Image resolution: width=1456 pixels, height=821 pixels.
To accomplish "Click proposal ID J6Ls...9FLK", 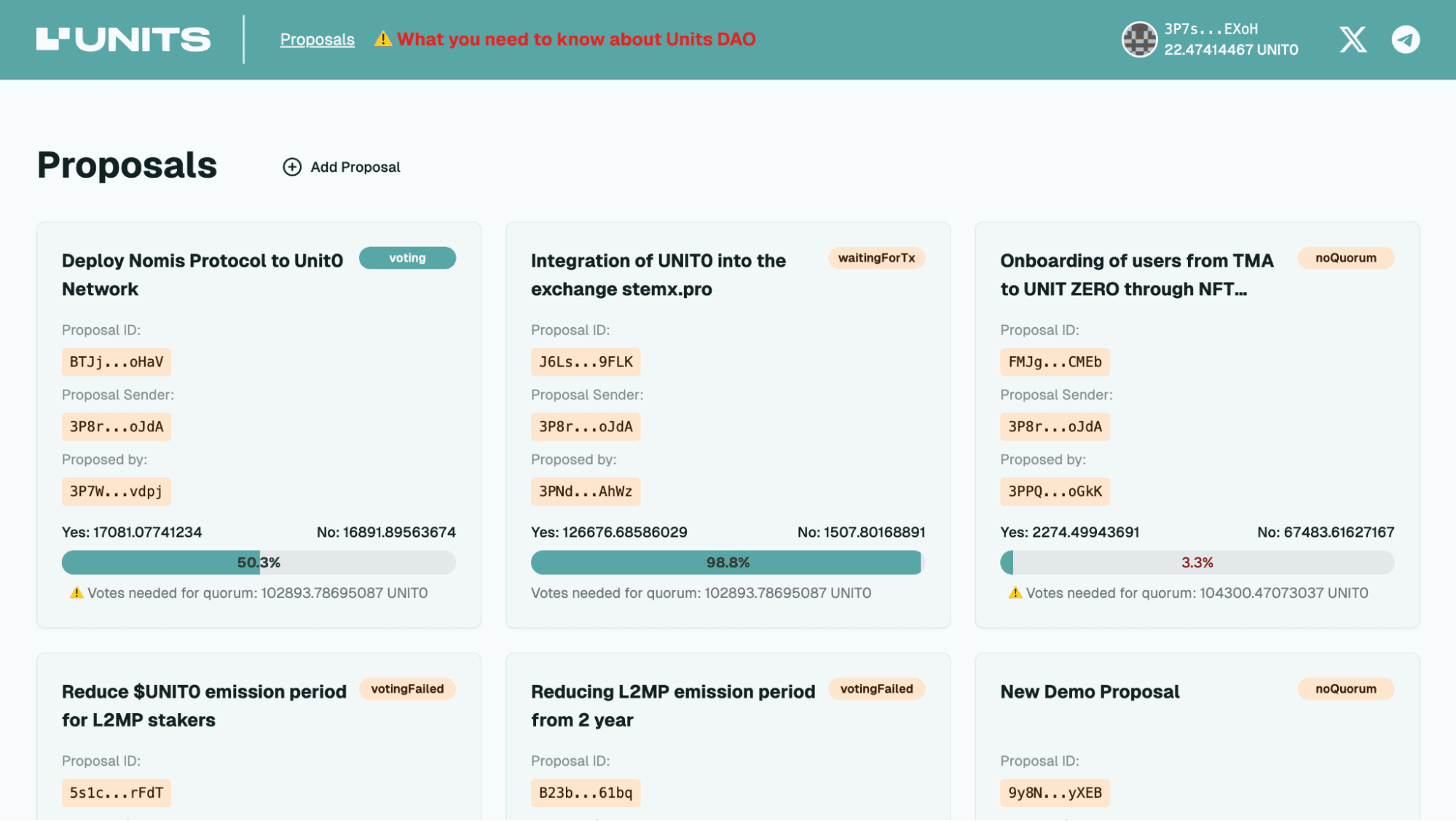I will point(586,362).
